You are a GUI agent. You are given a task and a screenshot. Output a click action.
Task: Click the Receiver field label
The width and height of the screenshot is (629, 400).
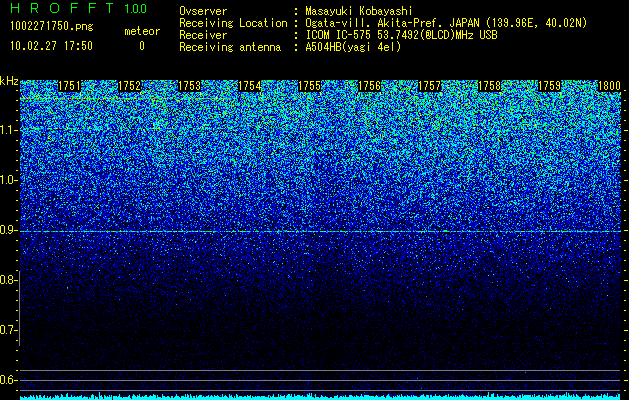pos(203,35)
